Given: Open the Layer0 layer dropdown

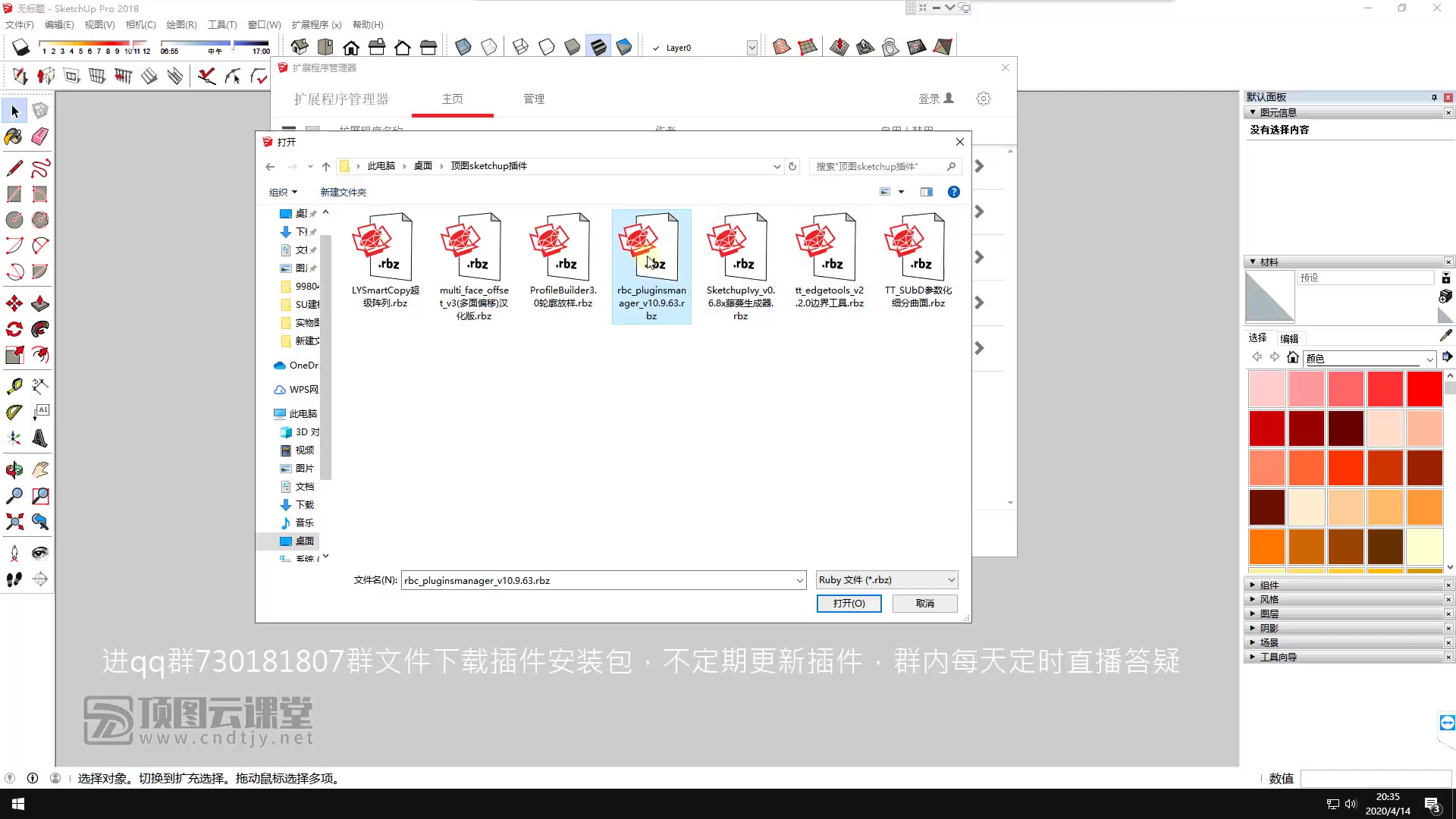Looking at the screenshot, I should click(x=751, y=47).
